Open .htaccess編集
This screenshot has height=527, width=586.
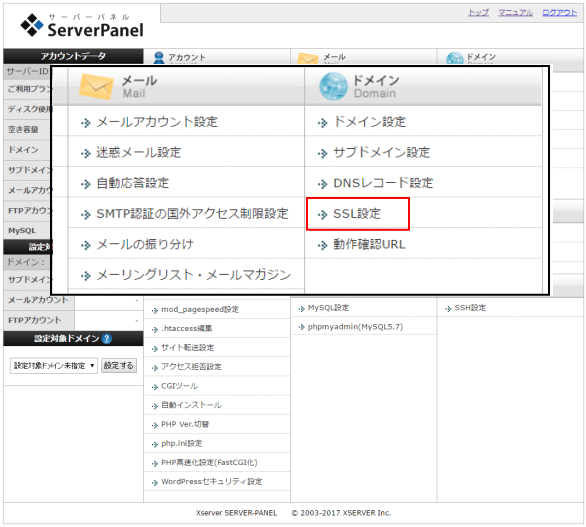(x=186, y=329)
